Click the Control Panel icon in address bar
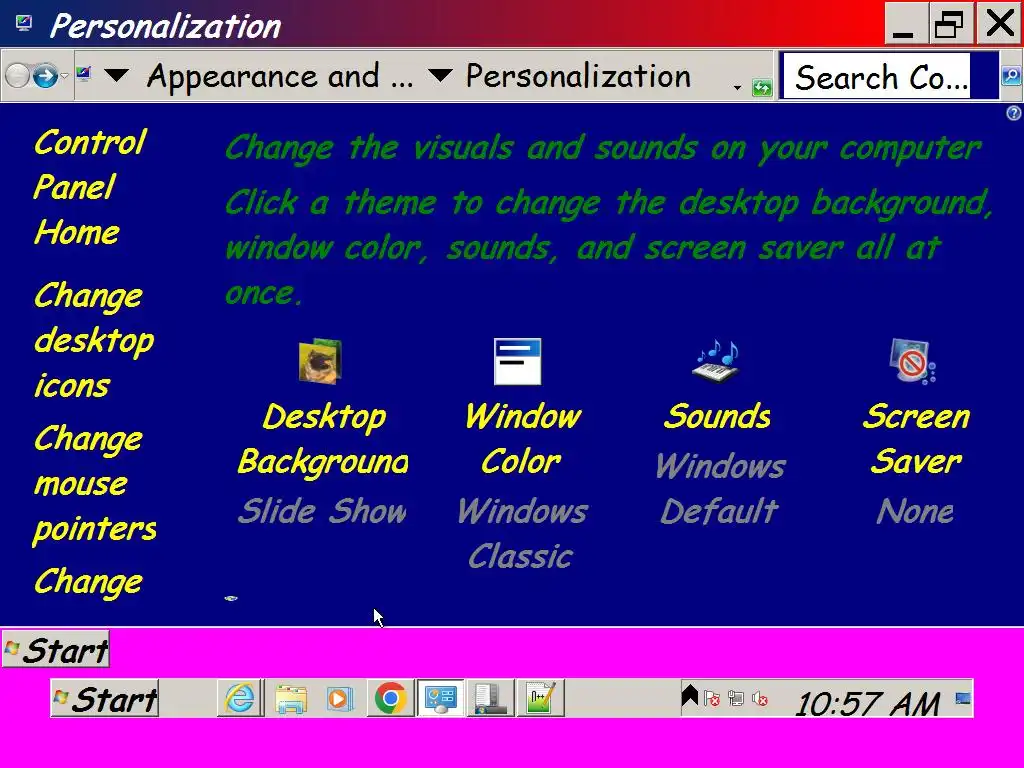The width and height of the screenshot is (1024, 768). coord(84,74)
